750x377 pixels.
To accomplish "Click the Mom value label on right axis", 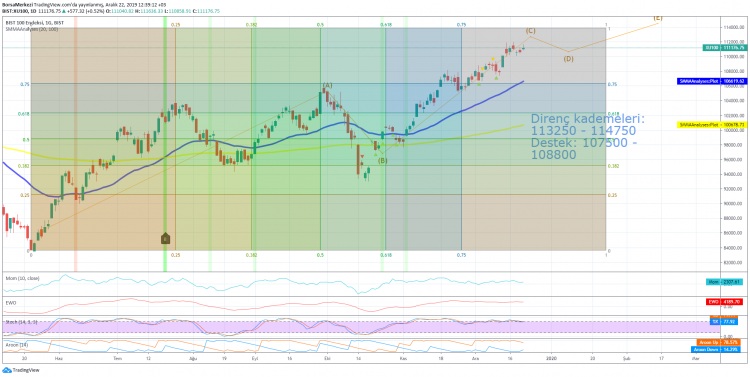I will click(x=725, y=282).
